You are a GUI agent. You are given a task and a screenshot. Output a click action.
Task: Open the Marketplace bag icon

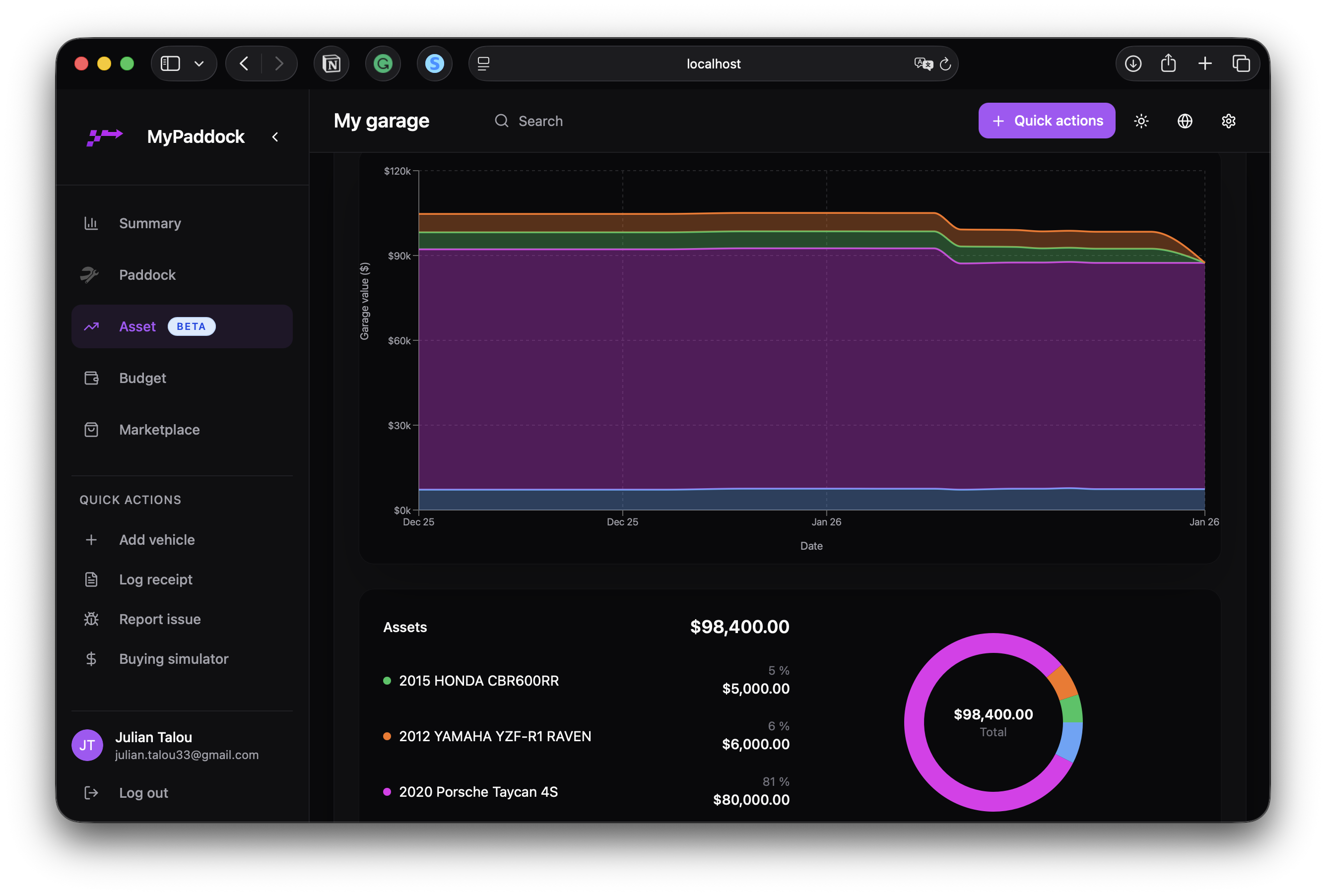point(91,430)
